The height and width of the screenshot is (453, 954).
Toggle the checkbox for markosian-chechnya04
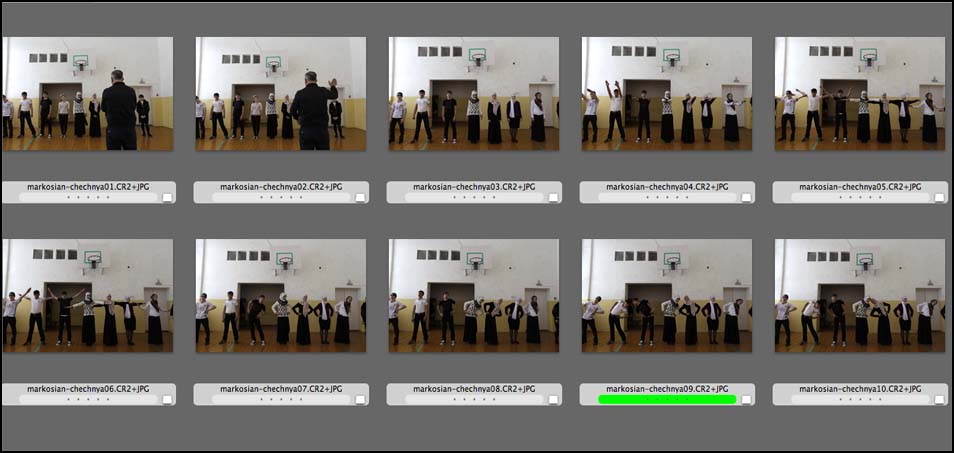tap(747, 198)
